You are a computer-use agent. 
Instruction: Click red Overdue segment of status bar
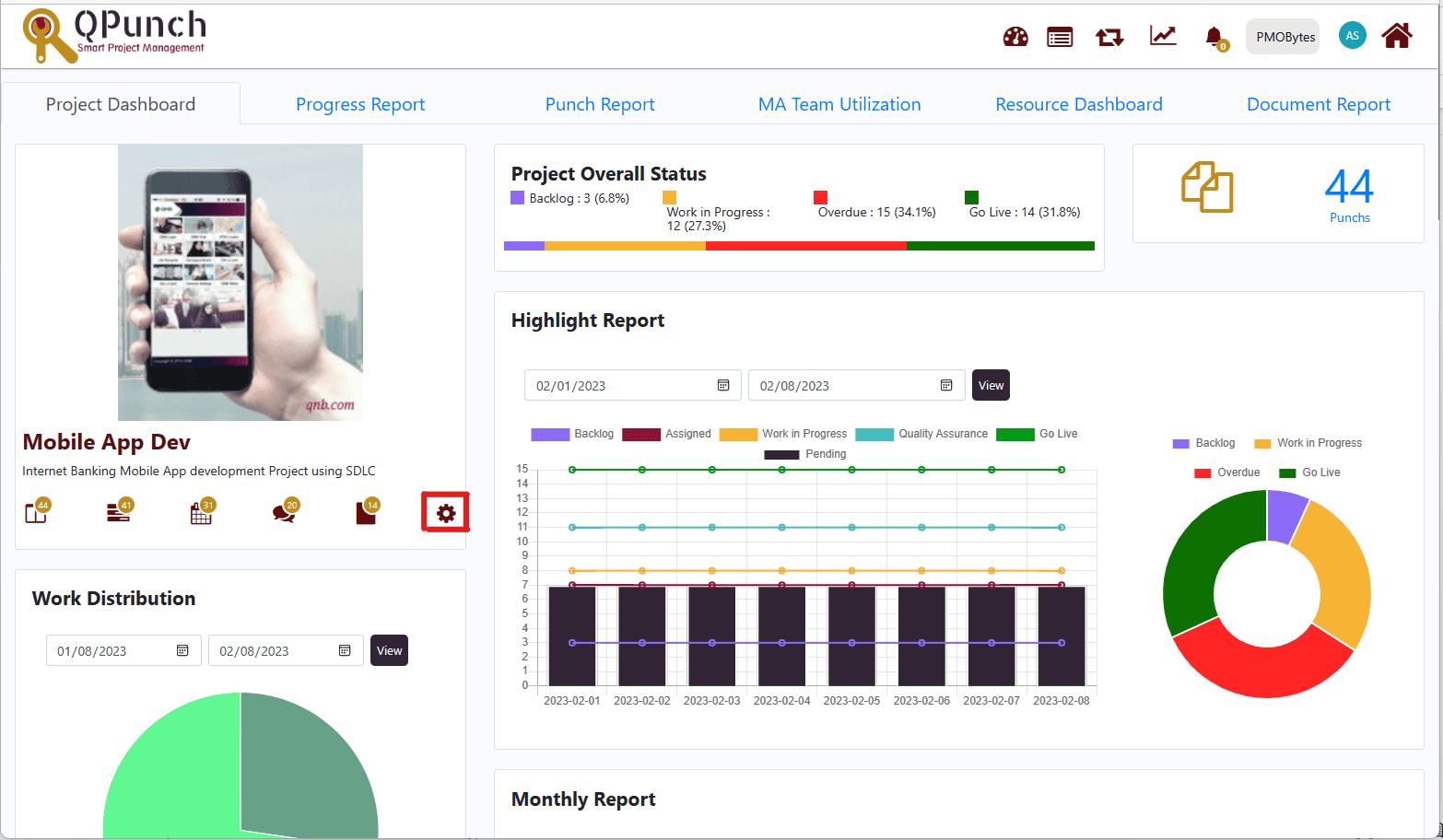tap(806, 246)
